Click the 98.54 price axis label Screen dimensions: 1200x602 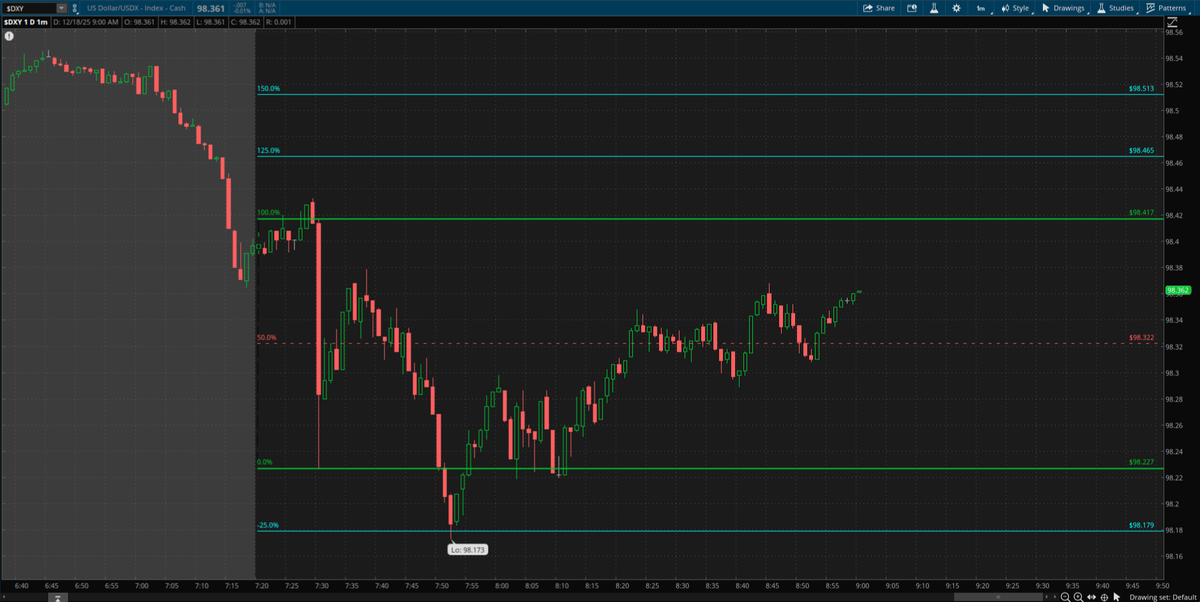pyautogui.click(x=1174, y=58)
